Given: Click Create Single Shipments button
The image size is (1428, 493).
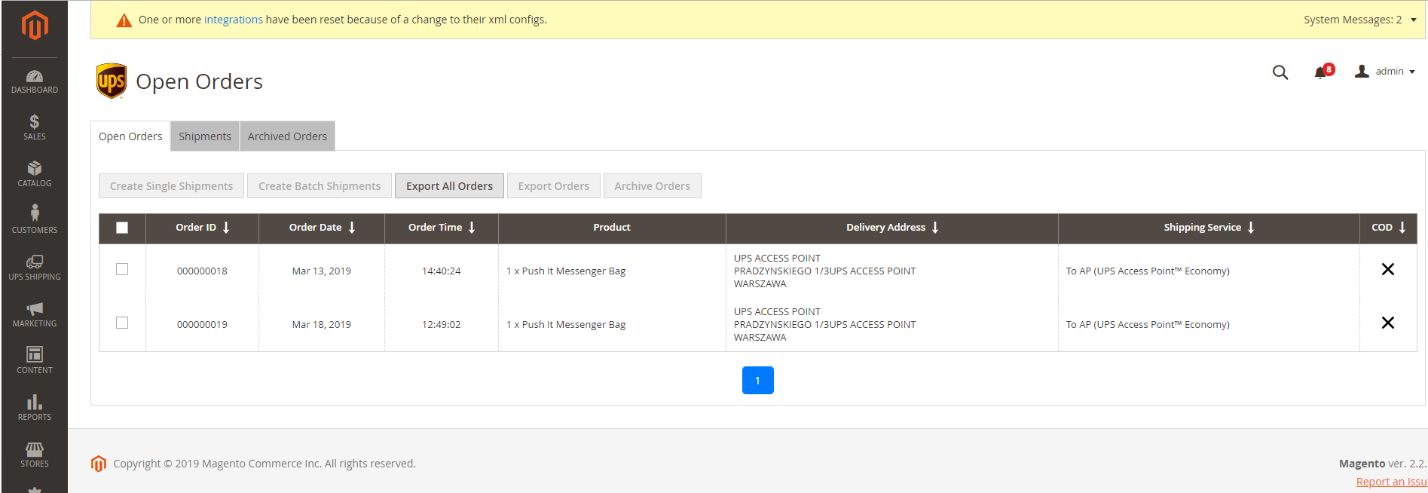Looking at the screenshot, I should pos(171,186).
